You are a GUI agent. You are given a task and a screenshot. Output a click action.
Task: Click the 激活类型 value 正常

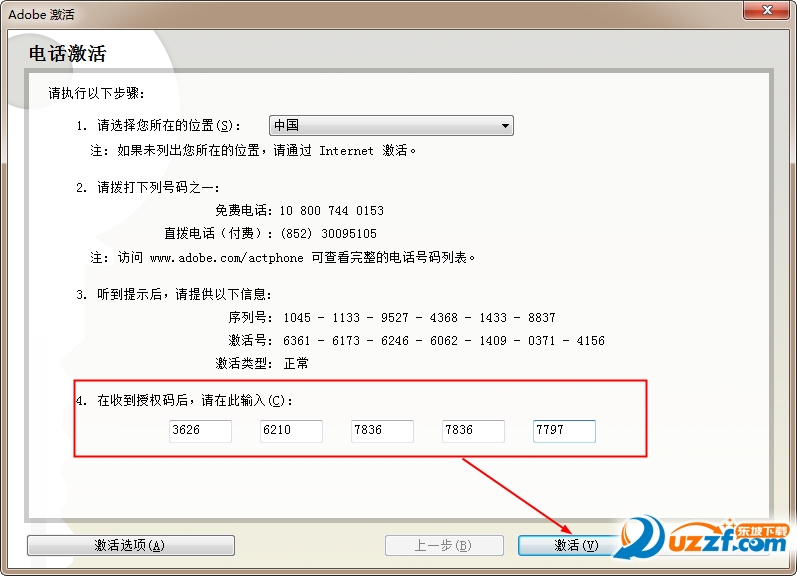pos(296,363)
